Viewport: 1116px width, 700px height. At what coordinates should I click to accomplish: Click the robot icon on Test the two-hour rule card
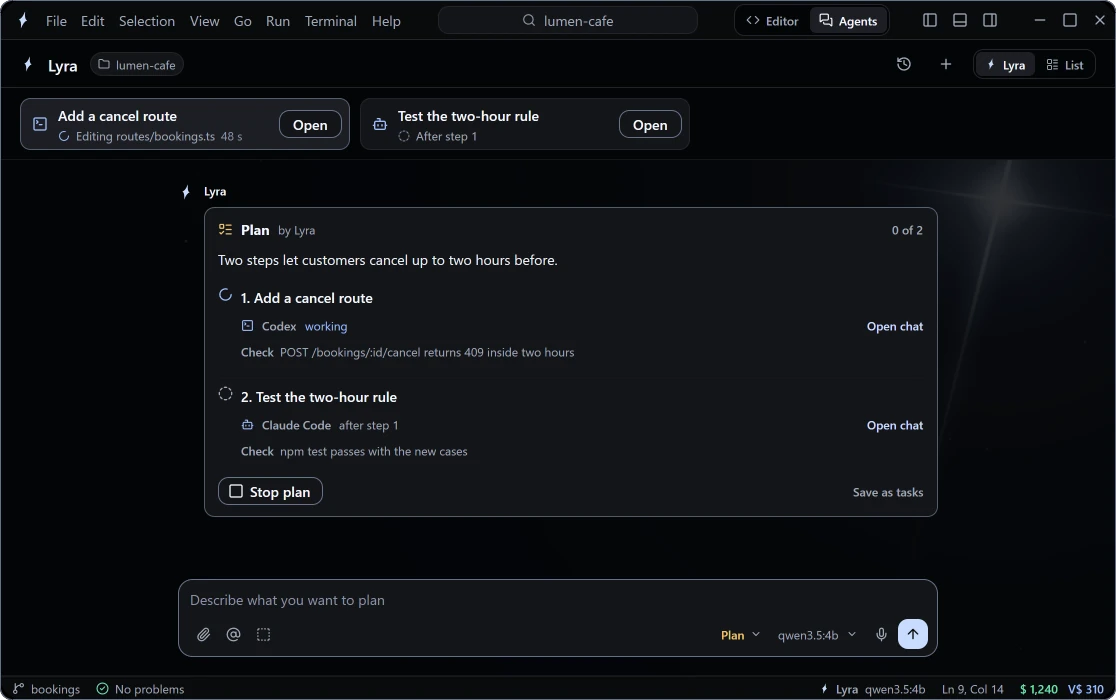[x=380, y=124]
